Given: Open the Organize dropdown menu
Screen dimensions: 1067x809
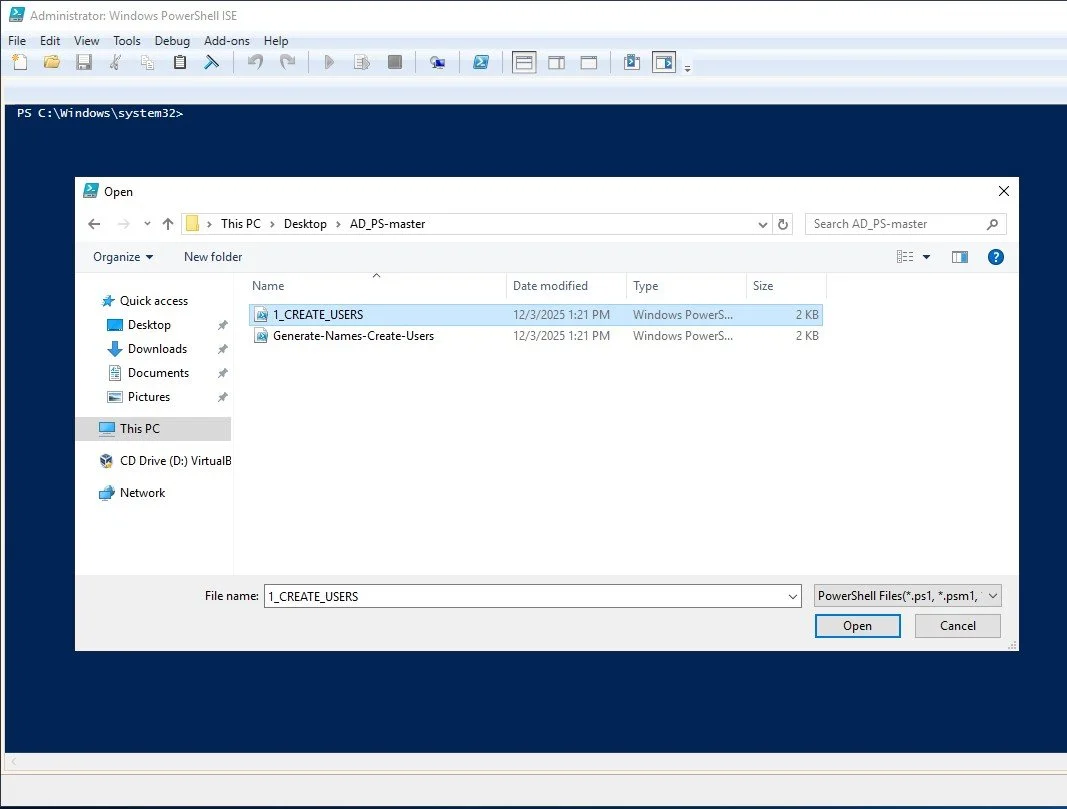Looking at the screenshot, I should (123, 257).
